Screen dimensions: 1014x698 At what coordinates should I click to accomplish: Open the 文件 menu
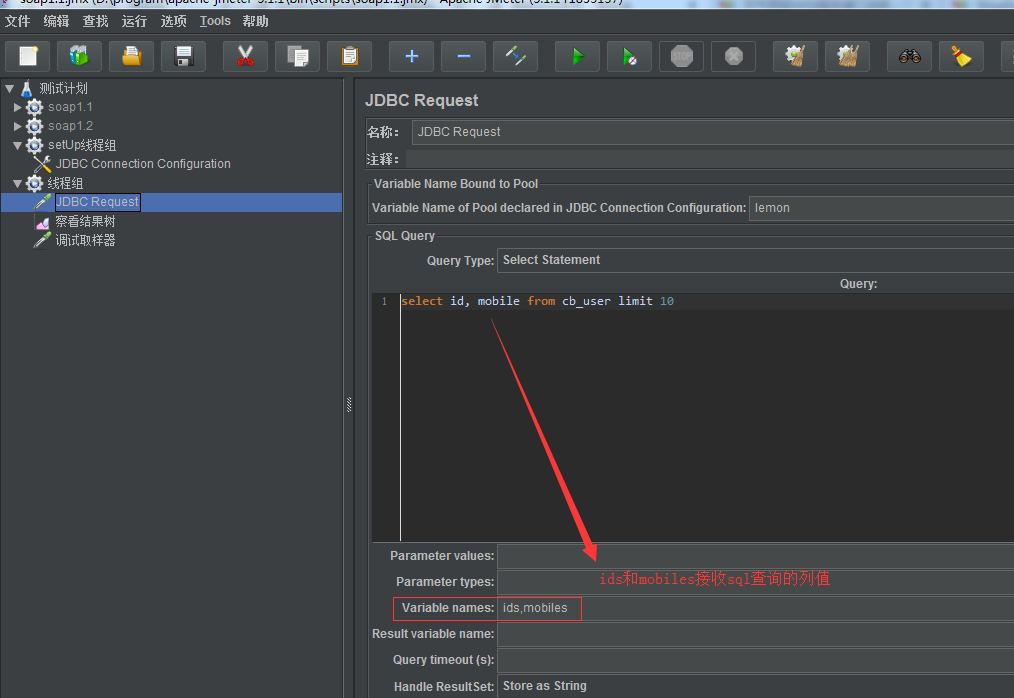(18, 21)
